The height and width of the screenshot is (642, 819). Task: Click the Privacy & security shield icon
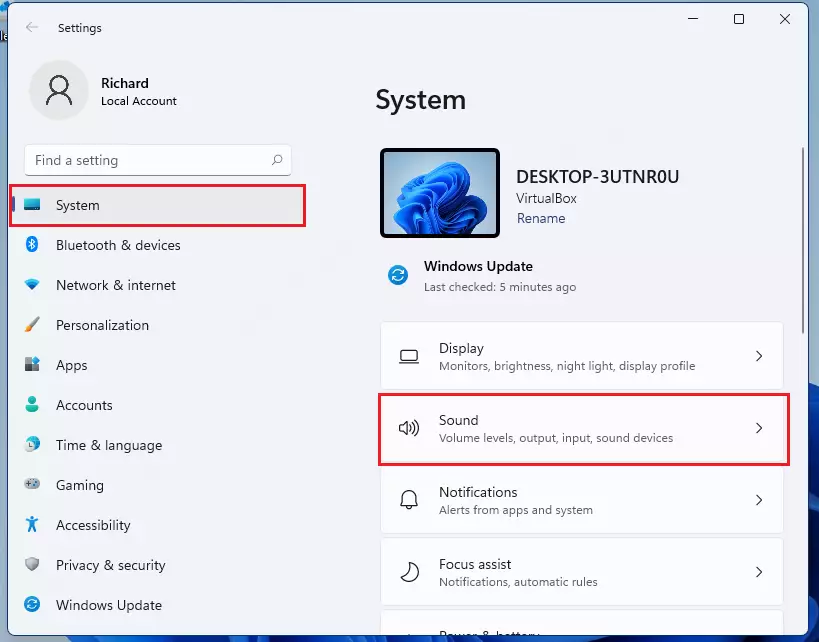32,564
